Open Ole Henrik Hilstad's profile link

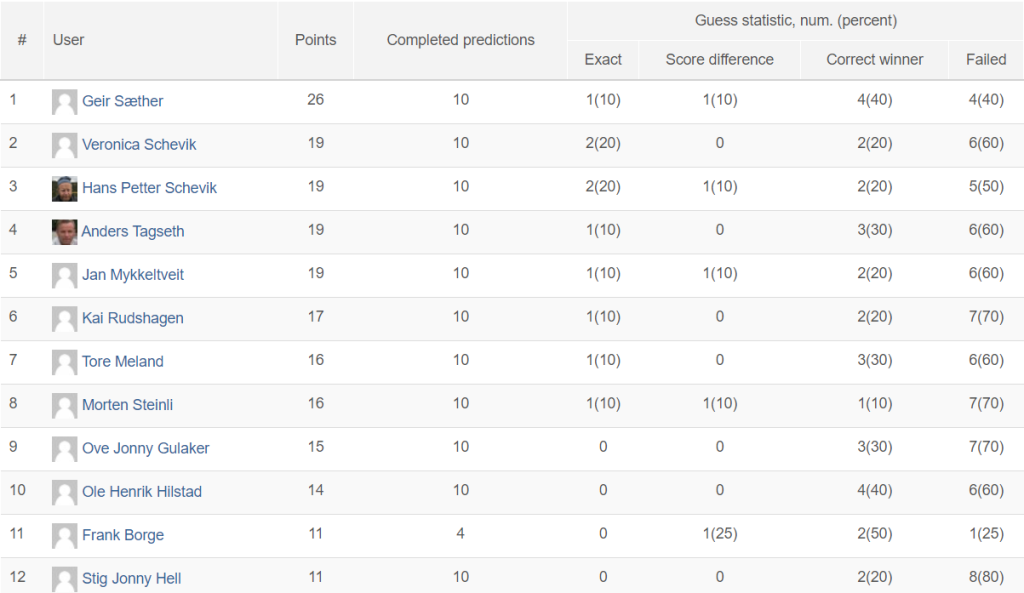pos(142,492)
